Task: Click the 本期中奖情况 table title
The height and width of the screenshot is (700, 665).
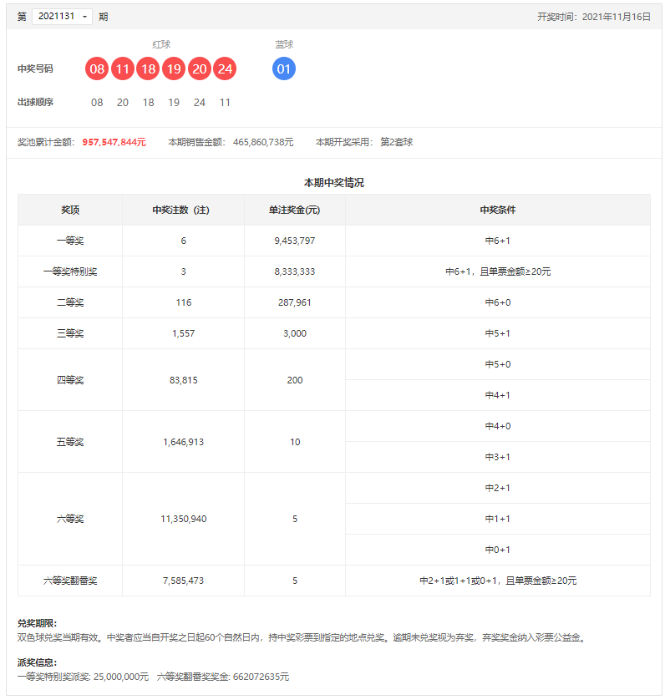Action: (x=333, y=183)
